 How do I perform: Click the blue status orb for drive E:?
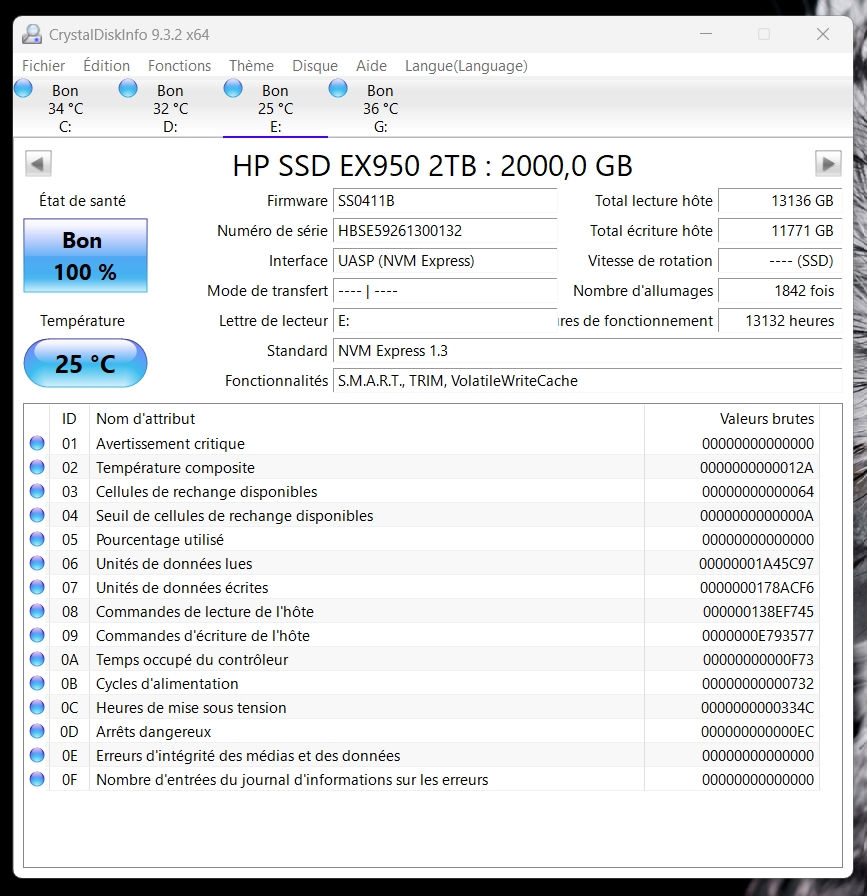coord(233,89)
